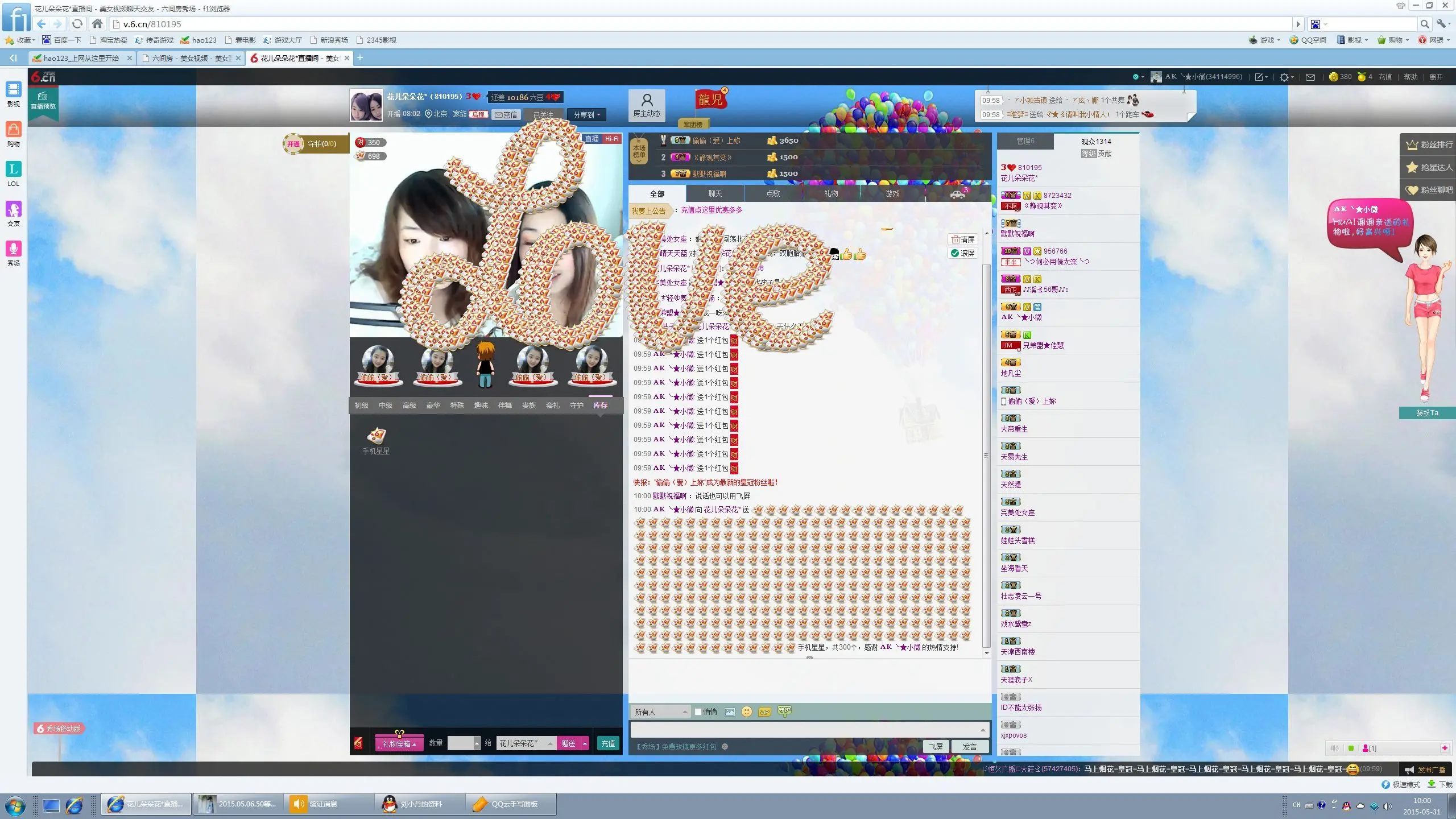Image resolution: width=1456 pixels, height=819 pixels.
Task: Open the 粉丝排行 fan ranking crown
Action: coord(1429,144)
